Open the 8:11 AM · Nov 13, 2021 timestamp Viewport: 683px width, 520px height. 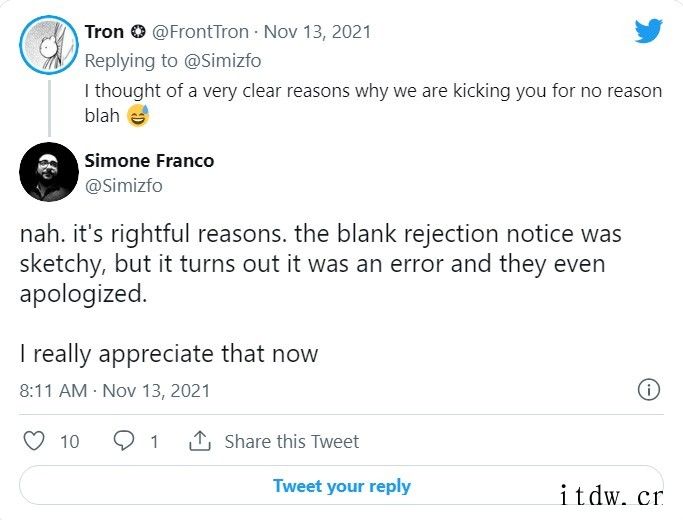pyautogui.click(x=115, y=391)
